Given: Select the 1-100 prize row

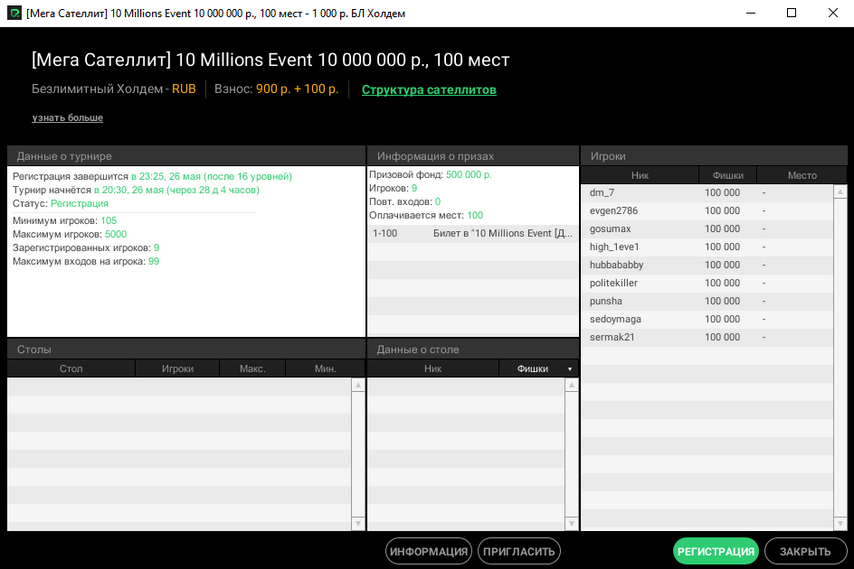Looking at the screenshot, I should tap(472, 233).
